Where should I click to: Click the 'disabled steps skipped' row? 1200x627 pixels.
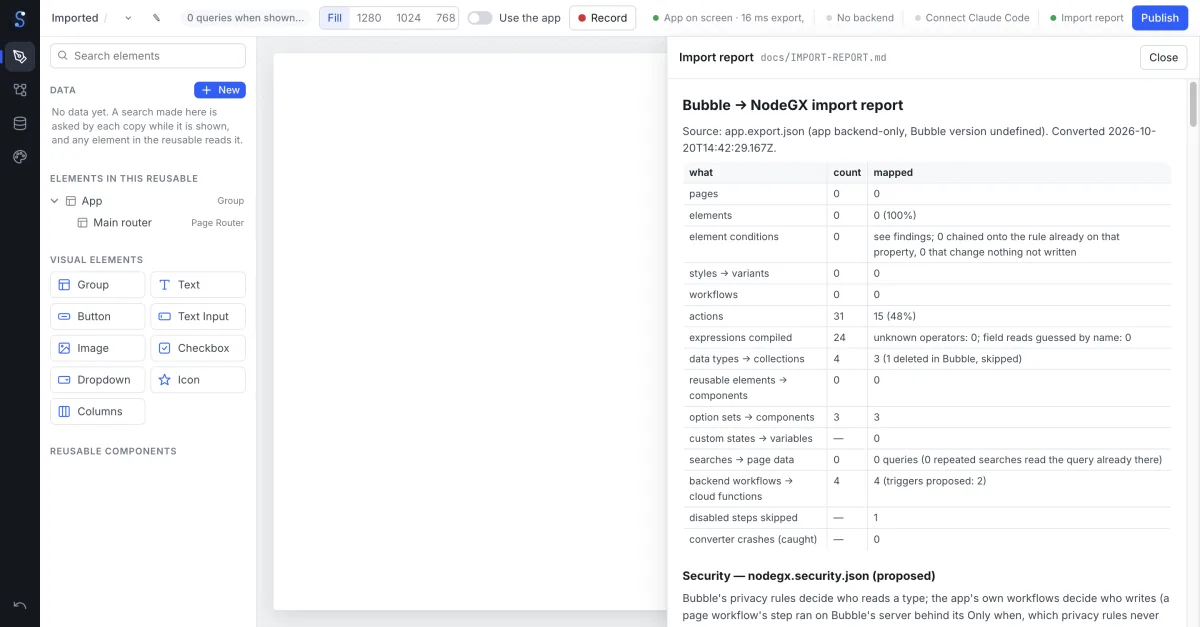point(927,518)
